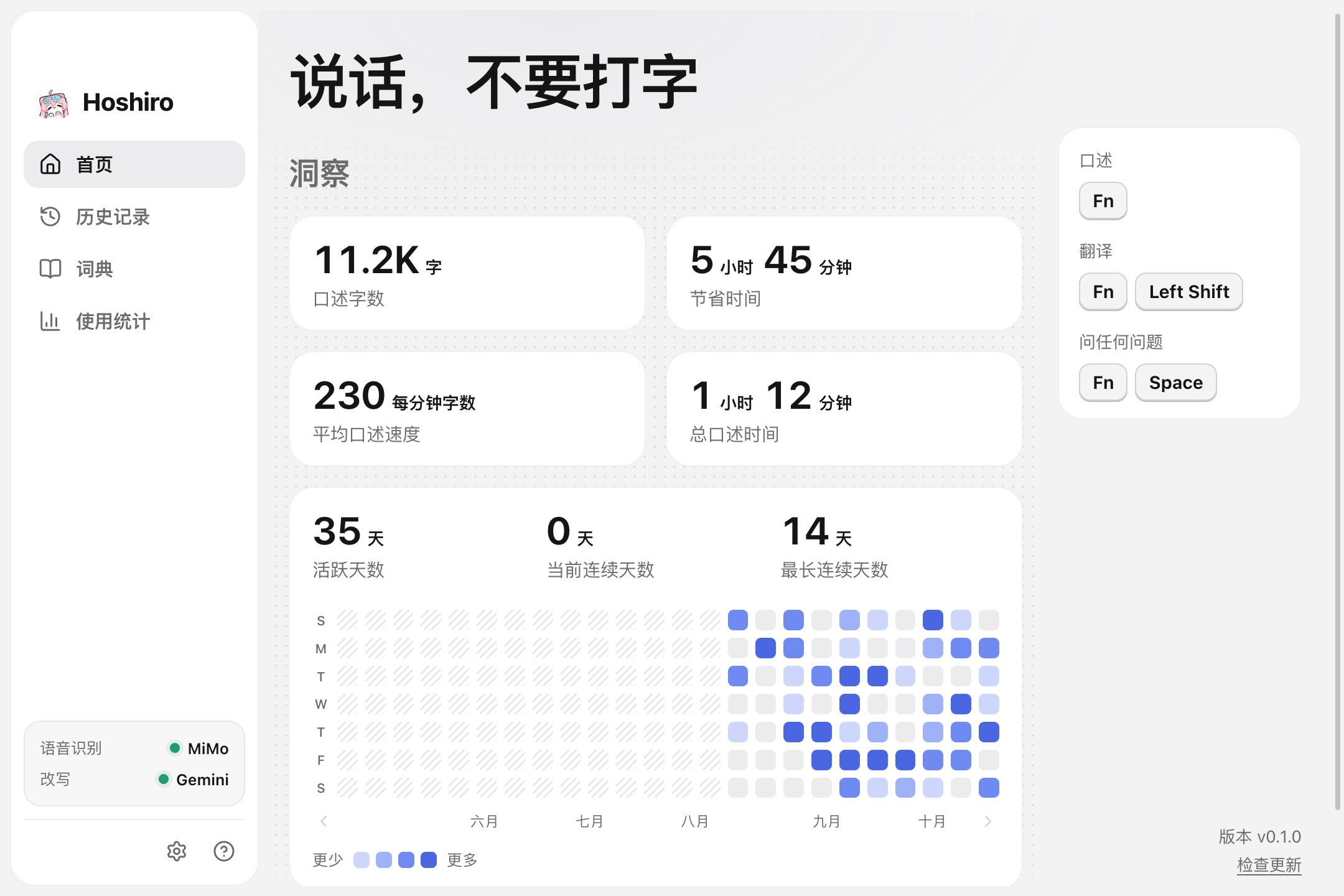Click the 改写 Gemini row

pyautogui.click(x=134, y=779)
